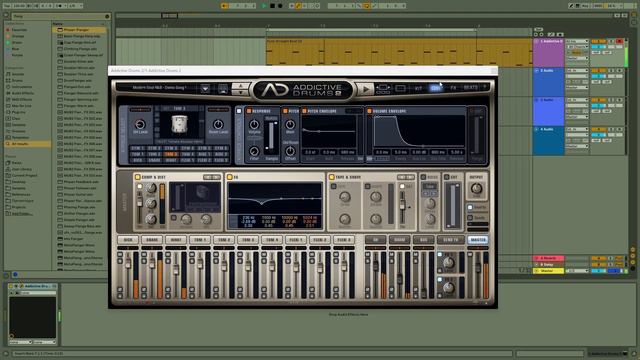Select the MASTER mixer tab

click(477, 240)
